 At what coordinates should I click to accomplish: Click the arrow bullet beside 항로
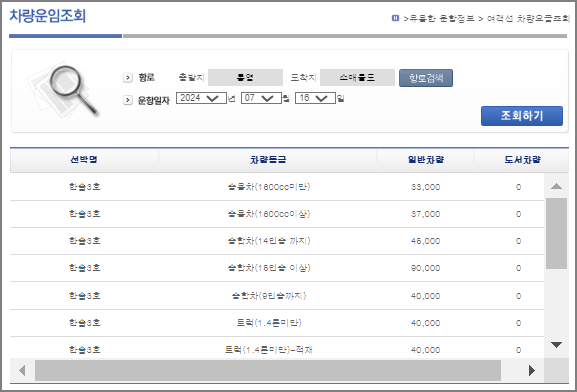click(127, 78)
